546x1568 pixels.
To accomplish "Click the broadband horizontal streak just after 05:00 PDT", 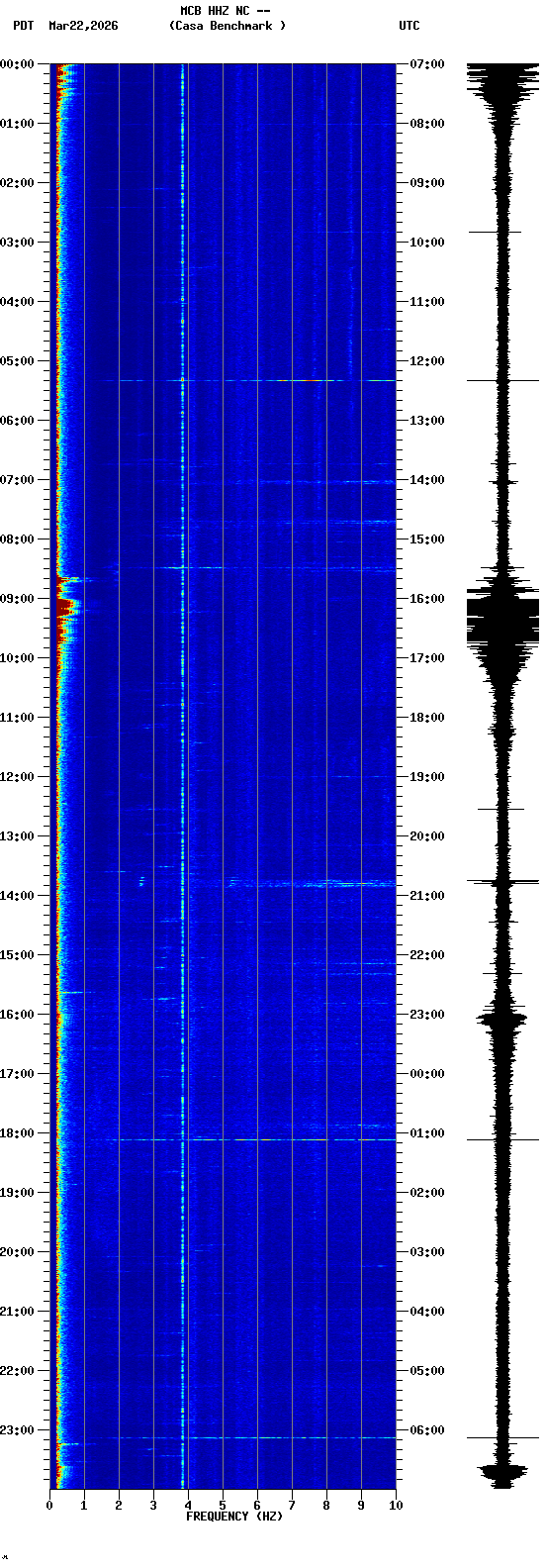I will click(247, 380).
